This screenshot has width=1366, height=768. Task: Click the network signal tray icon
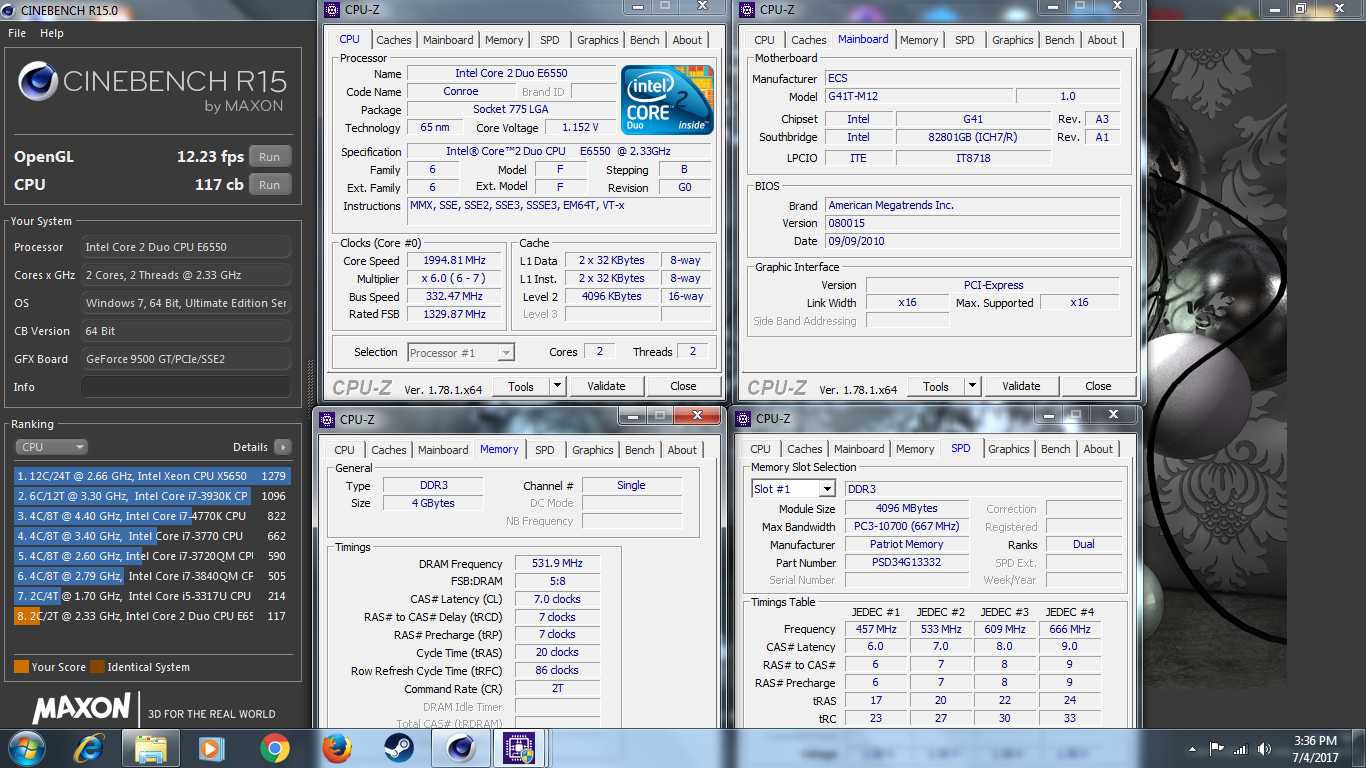pos(1241,749)
